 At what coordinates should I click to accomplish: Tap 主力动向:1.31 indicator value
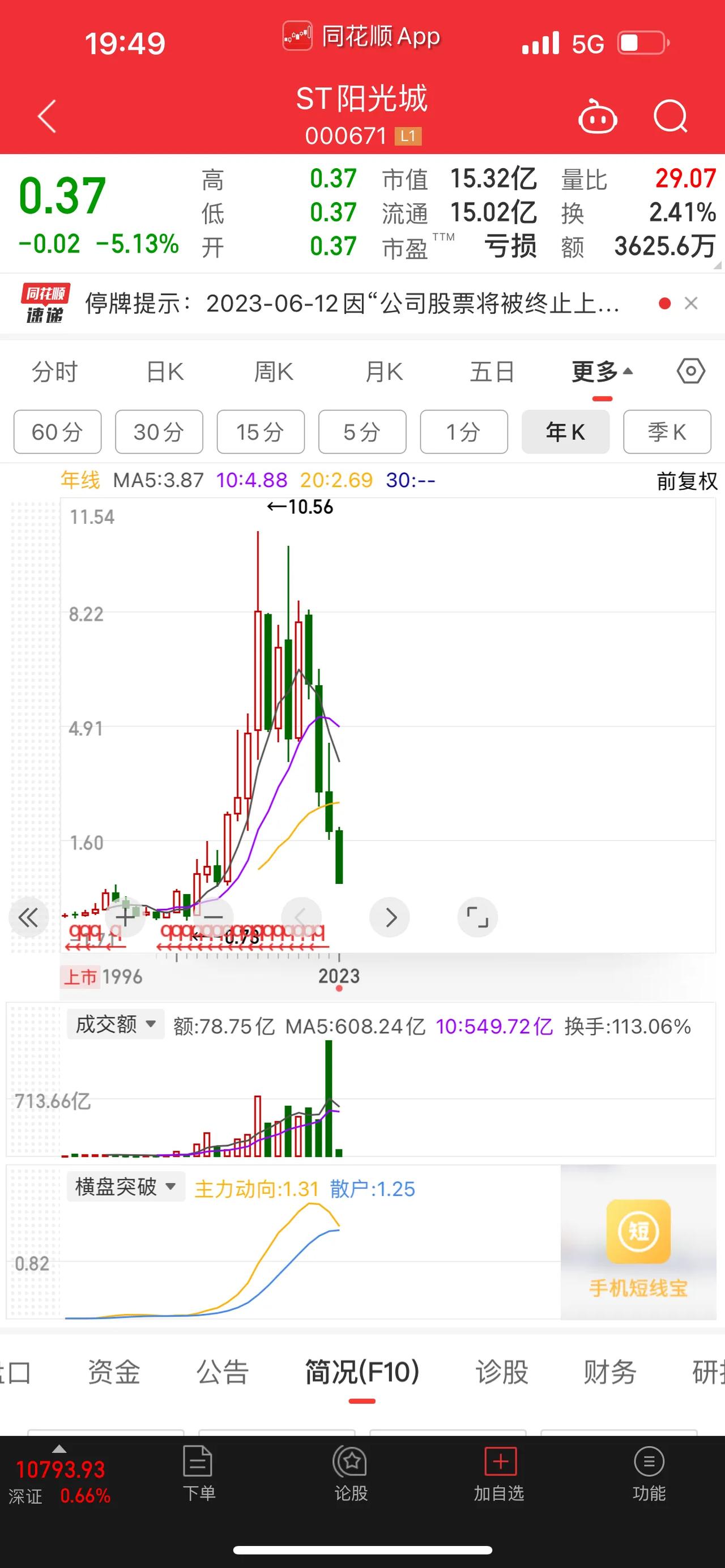[256, 1189]
